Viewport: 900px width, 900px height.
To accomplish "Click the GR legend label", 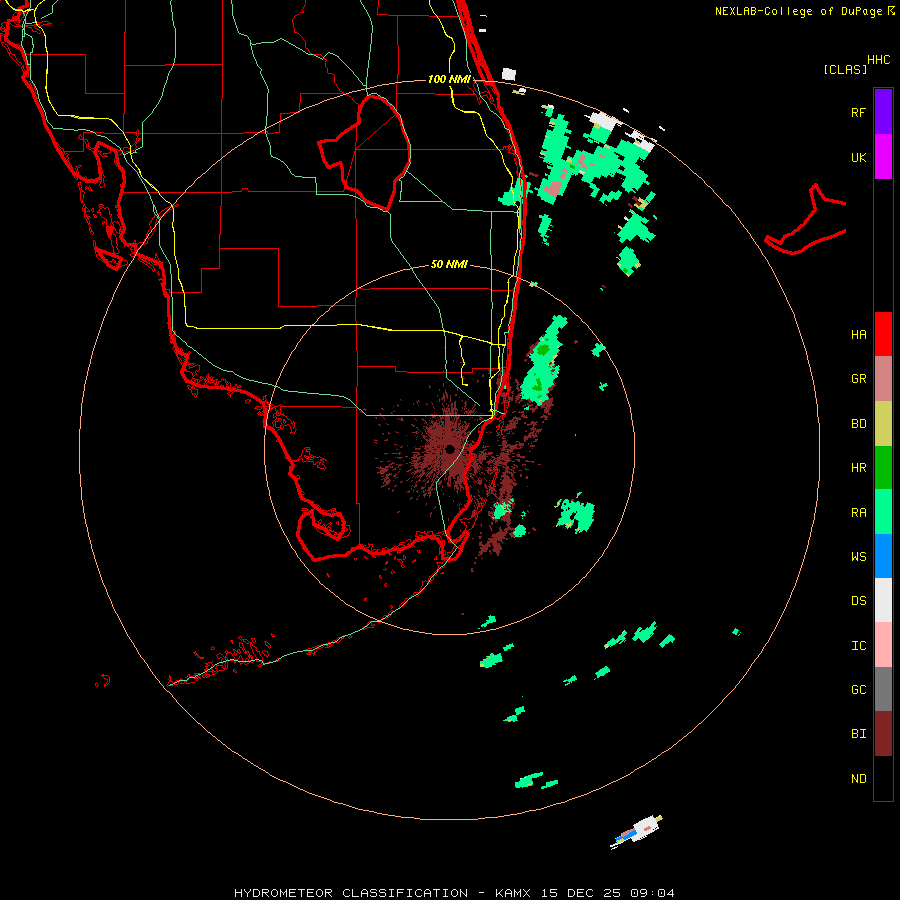I will tap(858, 379).
